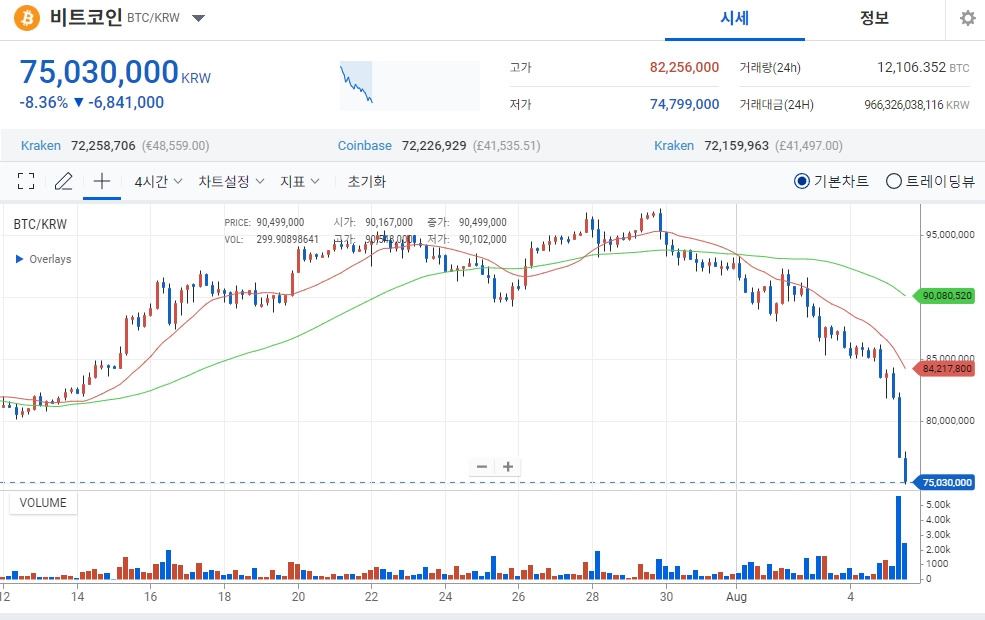Click the 초기화 reset button
The width and height of the screenshot is (985, 620).
click(x=366, y=182)
